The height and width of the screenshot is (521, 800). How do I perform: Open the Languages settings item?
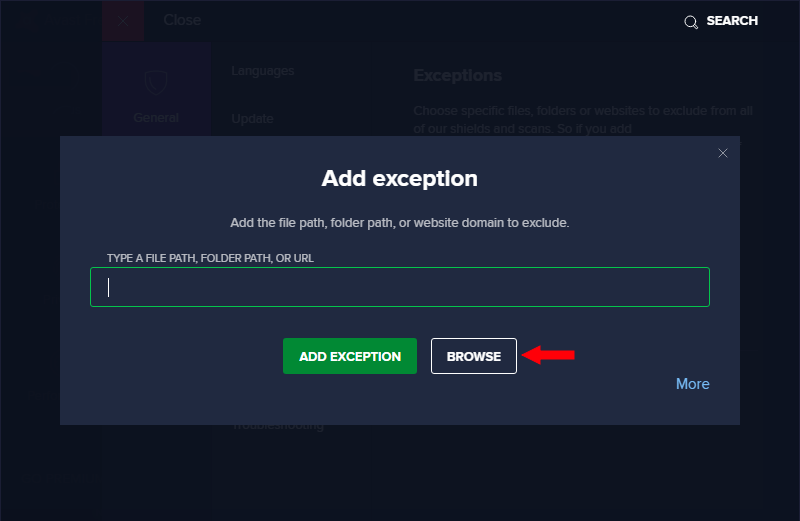[x=263, y=71]
